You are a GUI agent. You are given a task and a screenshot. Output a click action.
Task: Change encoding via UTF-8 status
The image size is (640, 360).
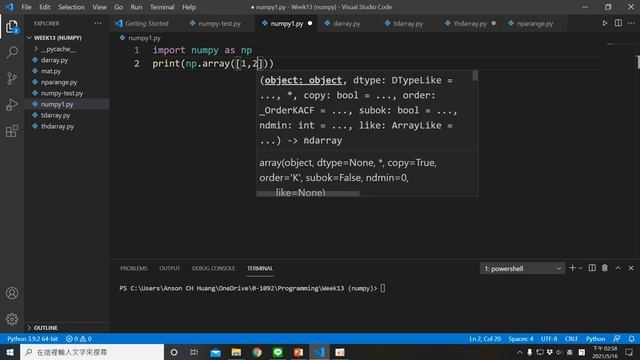pyautogui.click(x=549, y=339)
